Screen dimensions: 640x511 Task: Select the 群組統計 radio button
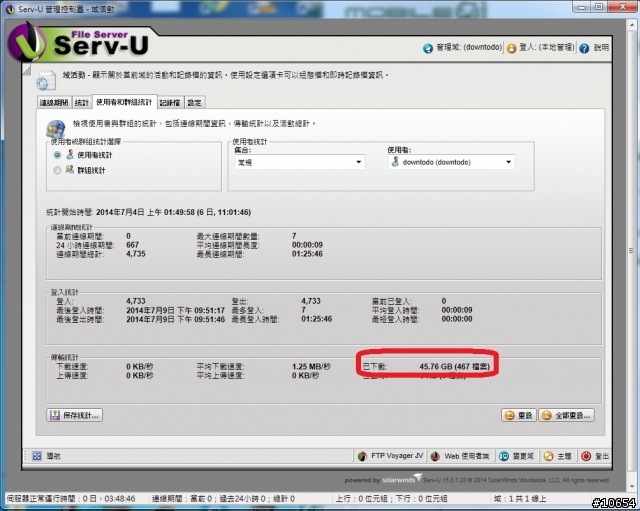[x=57, y=170]
